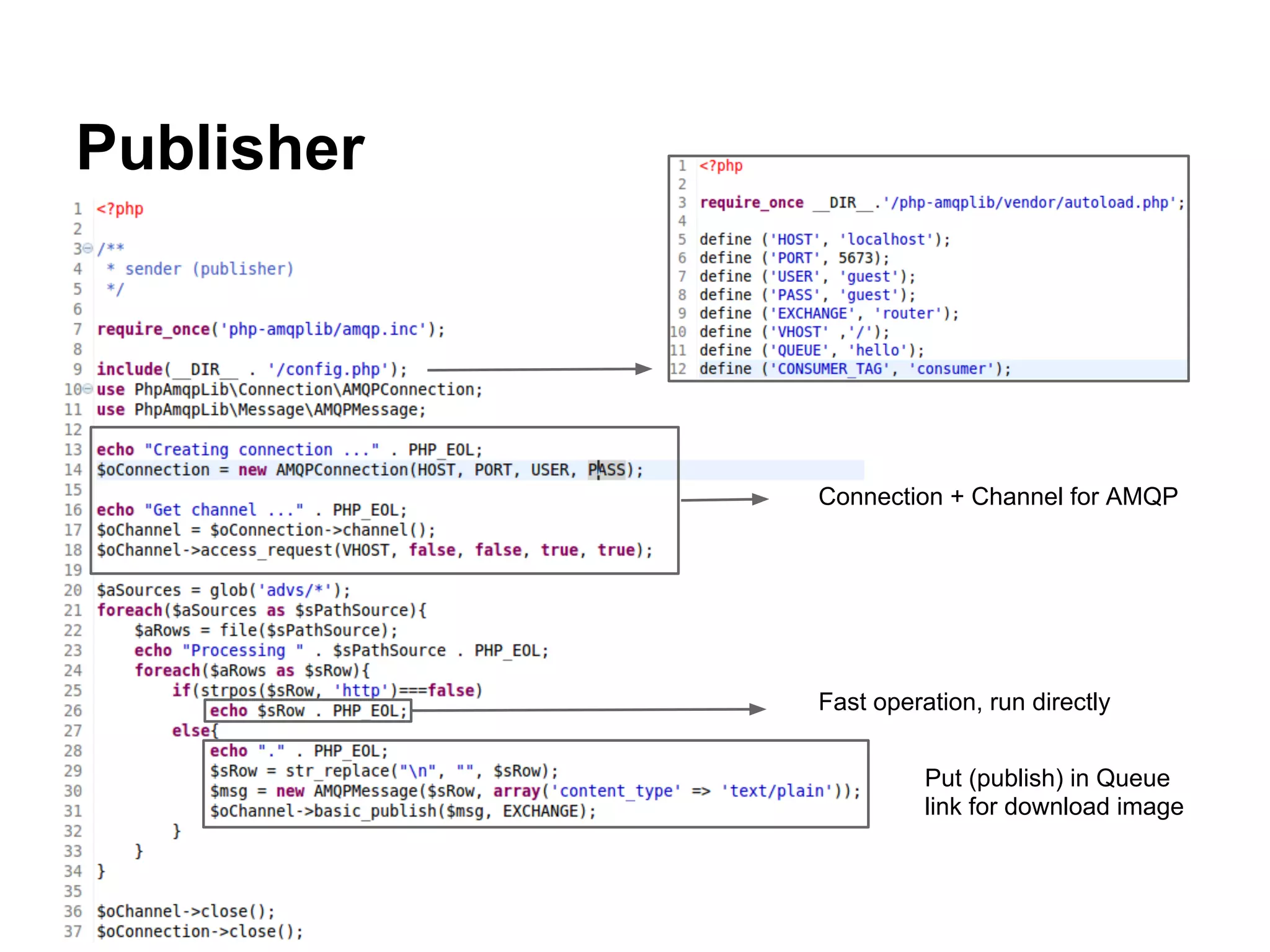Click 'Put (publish) in Queue' annotation text
The width and height of the screenshot is (1270, 952).
(x=1047, y=778)
